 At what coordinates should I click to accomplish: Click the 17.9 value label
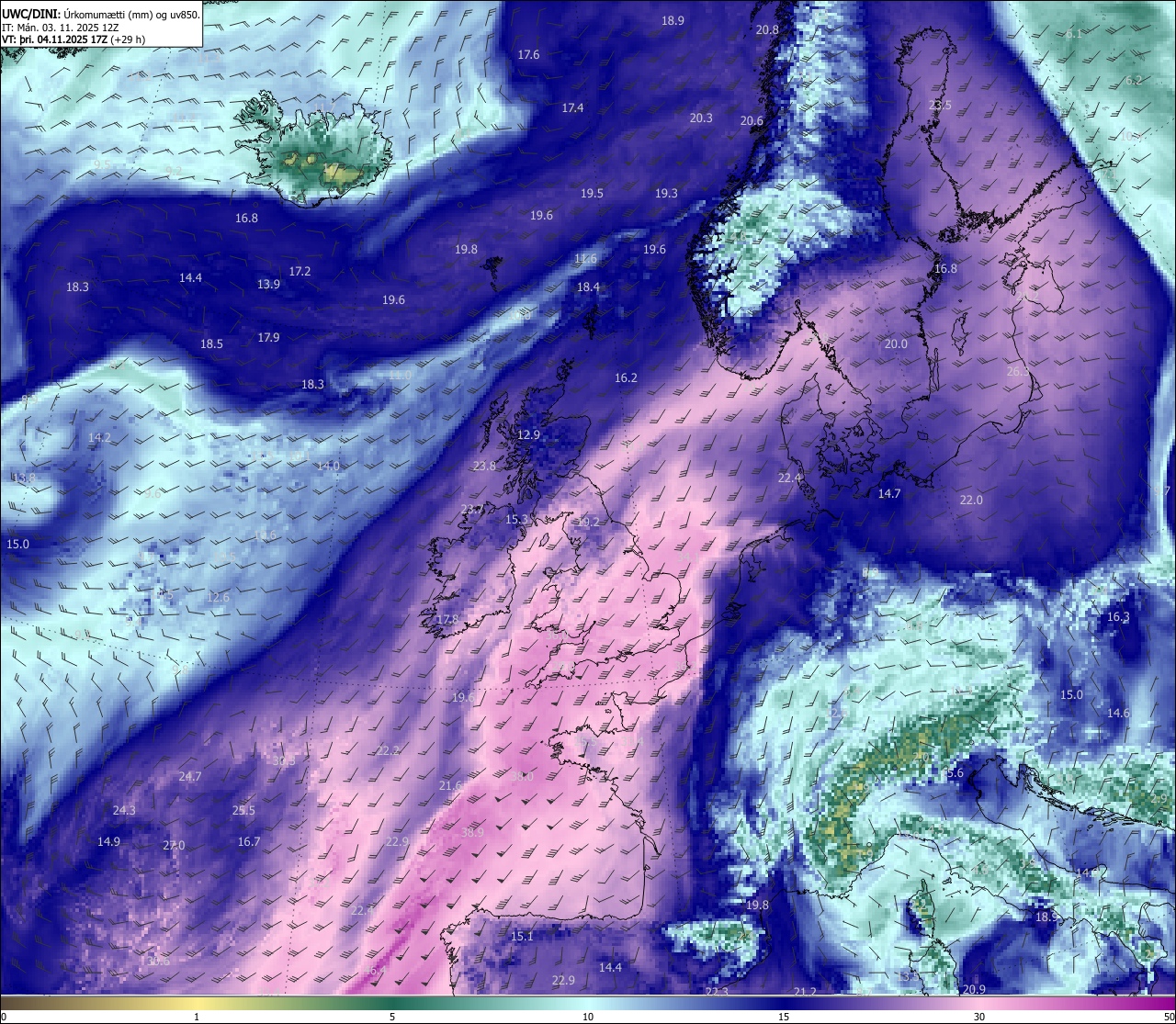[268, 338]
